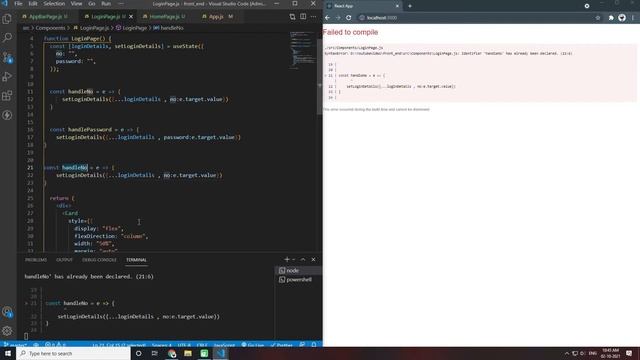Select the TERMINAL panel tab
The width and height of the screenshot is (640, 360).
tap(136, 260)
